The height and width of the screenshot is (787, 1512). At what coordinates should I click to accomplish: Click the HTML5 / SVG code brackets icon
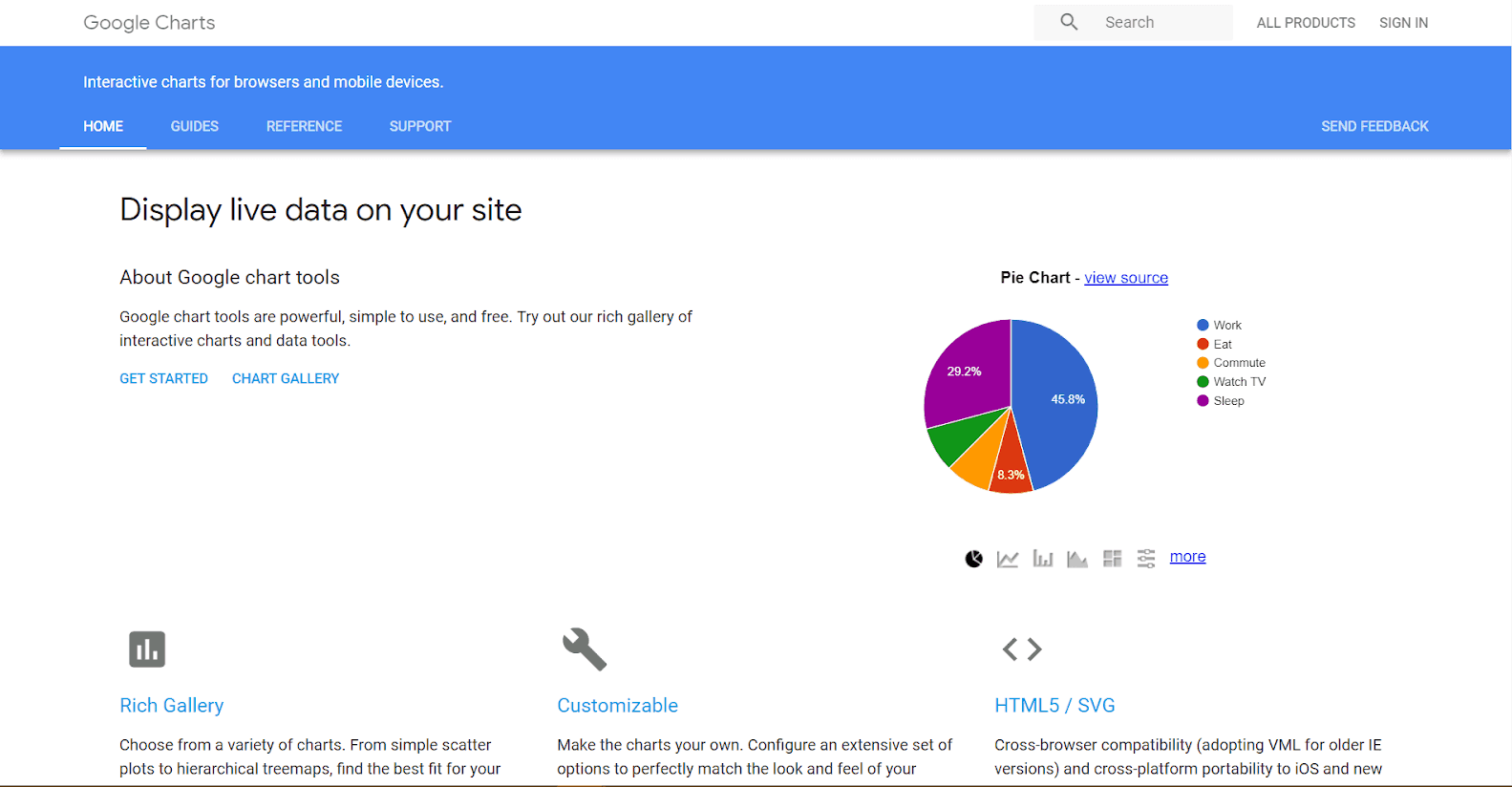(1022, 649)
